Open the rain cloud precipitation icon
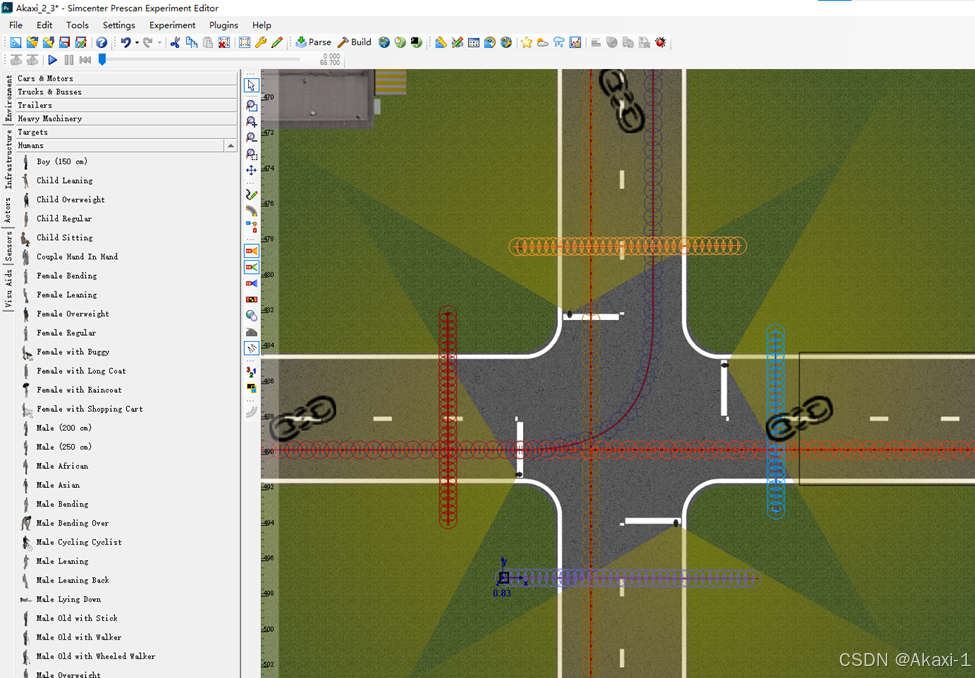975x678 pixels. click(559, 42)
